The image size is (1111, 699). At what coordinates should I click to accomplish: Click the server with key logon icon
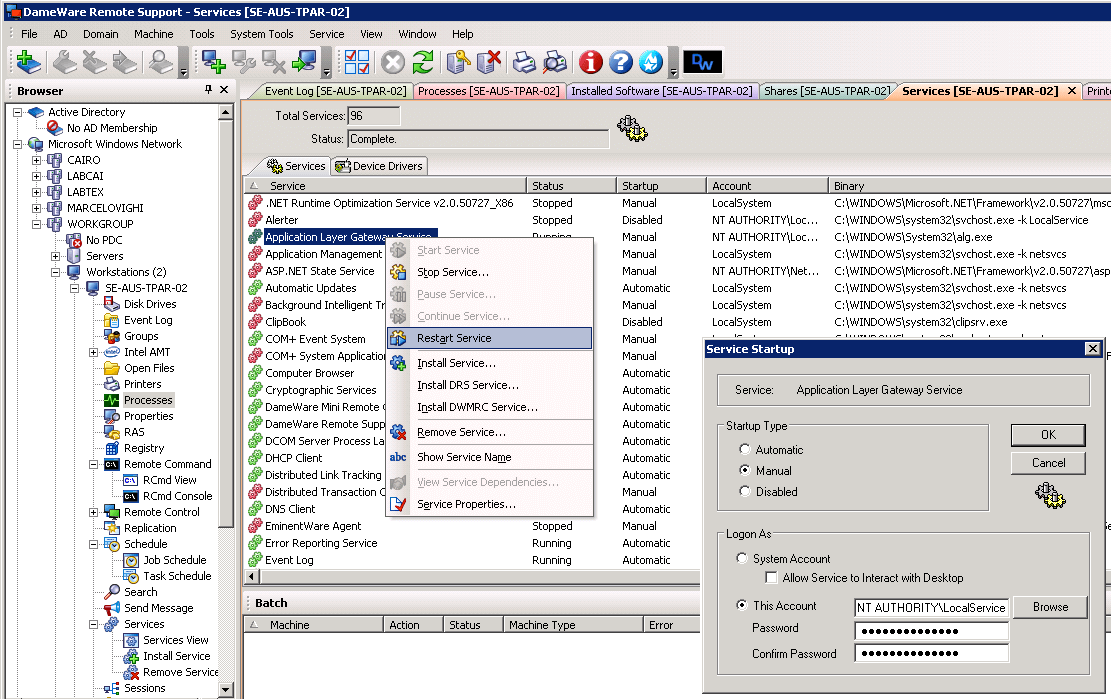point(458,62)
